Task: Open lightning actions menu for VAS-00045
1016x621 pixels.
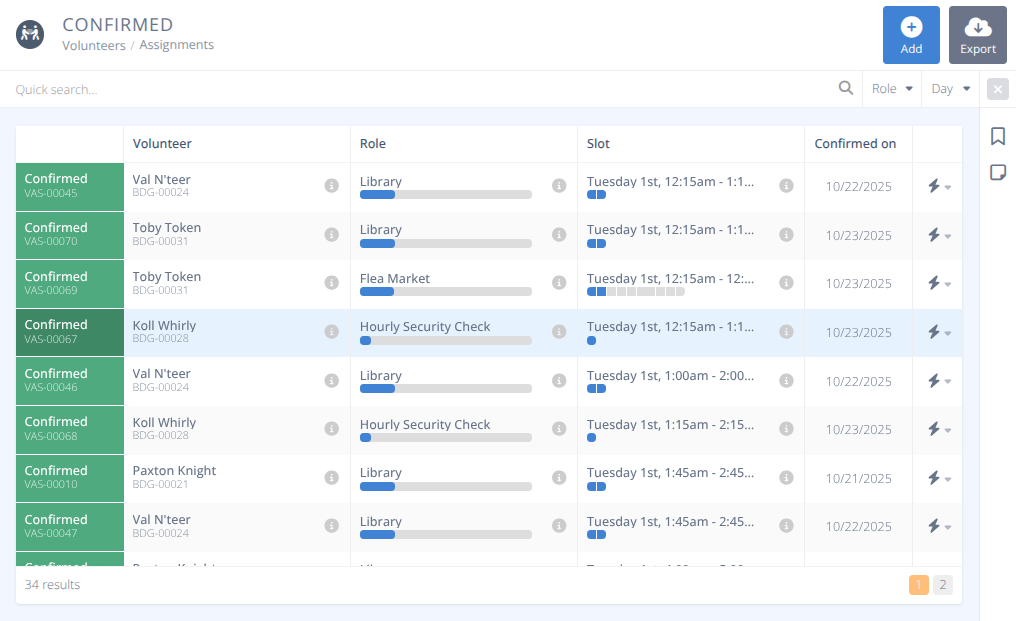Action: pos(937,186)
